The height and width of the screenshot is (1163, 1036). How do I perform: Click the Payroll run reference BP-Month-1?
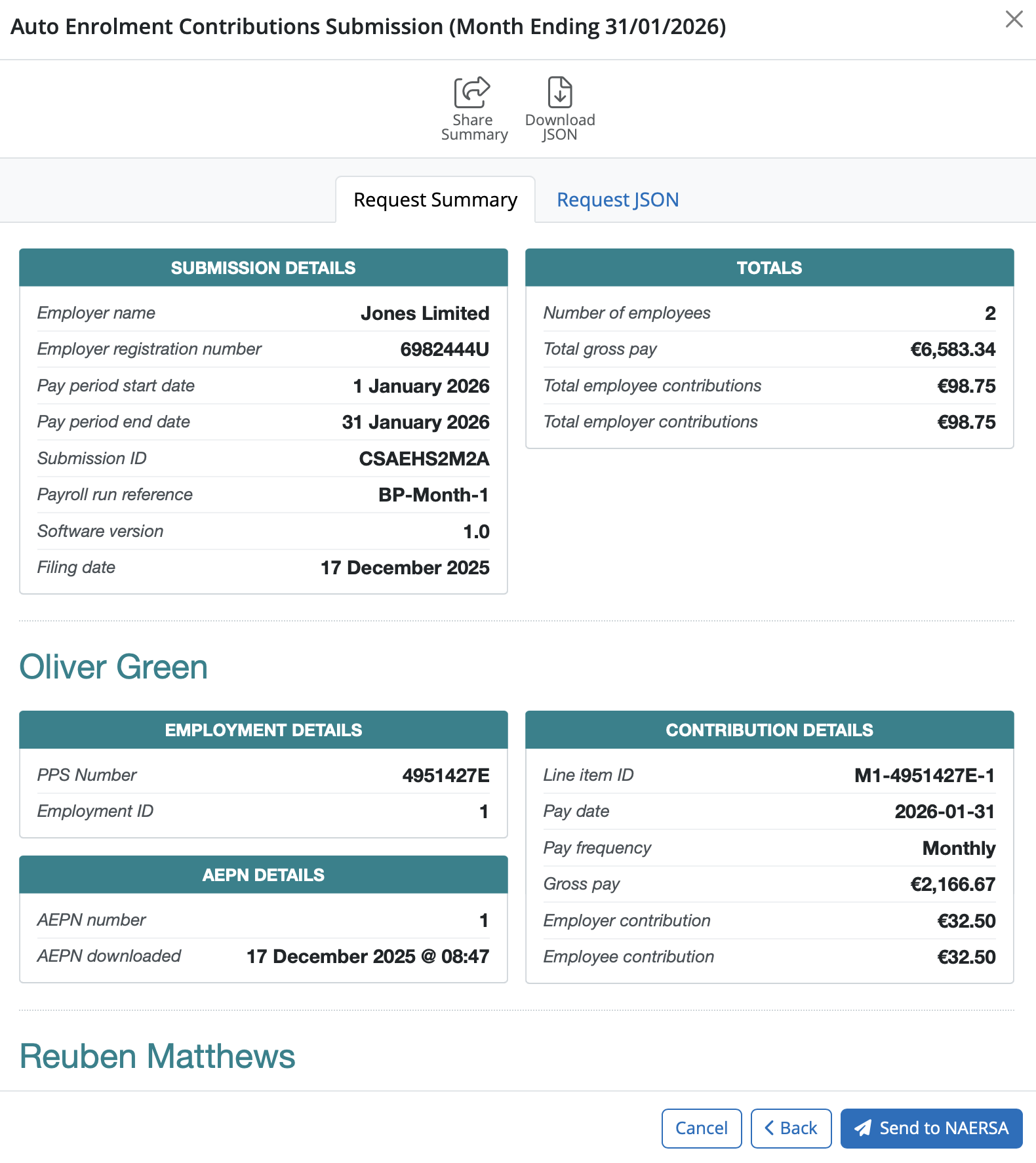tap(433, 495)
